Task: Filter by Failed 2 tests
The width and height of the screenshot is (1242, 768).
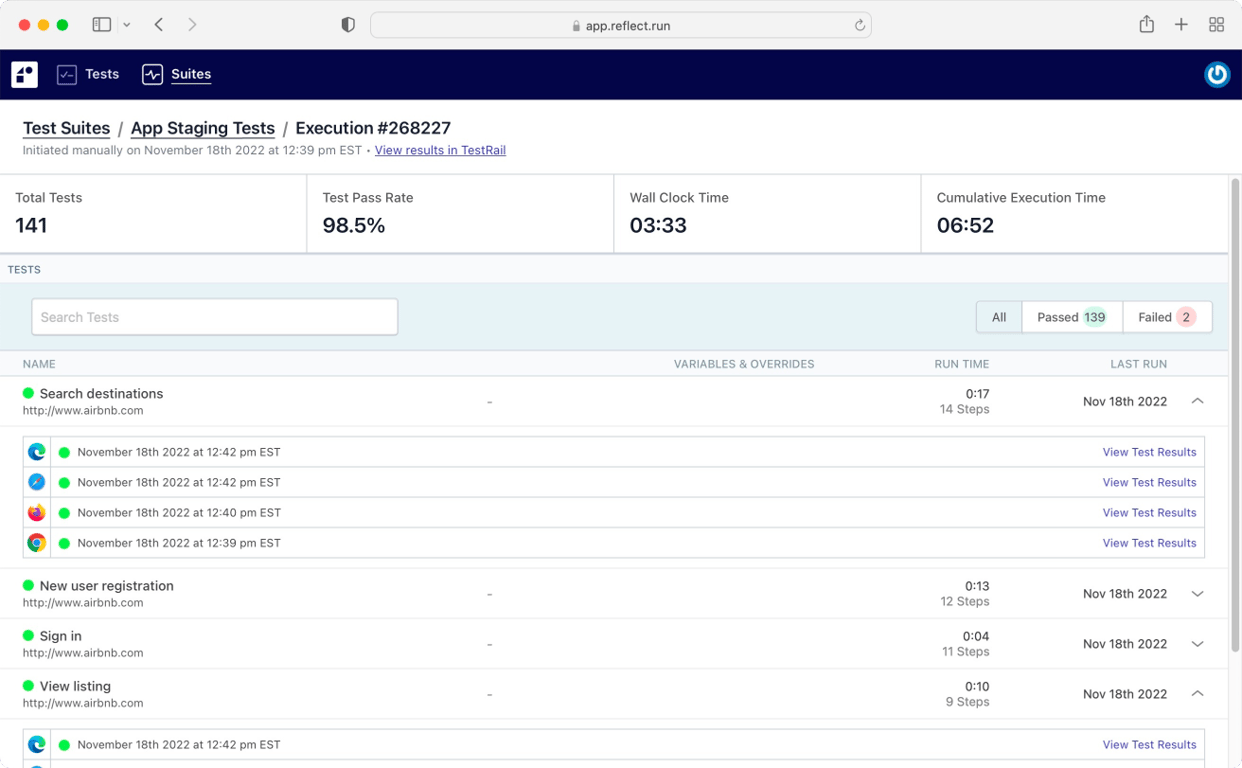Action: point(1167,317)
